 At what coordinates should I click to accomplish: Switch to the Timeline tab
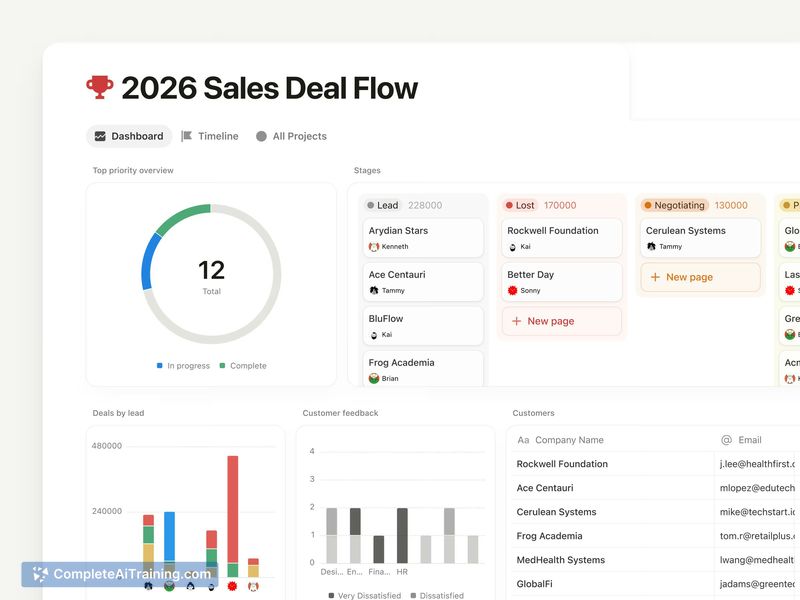pyautogui.click(x=210, y=136)
